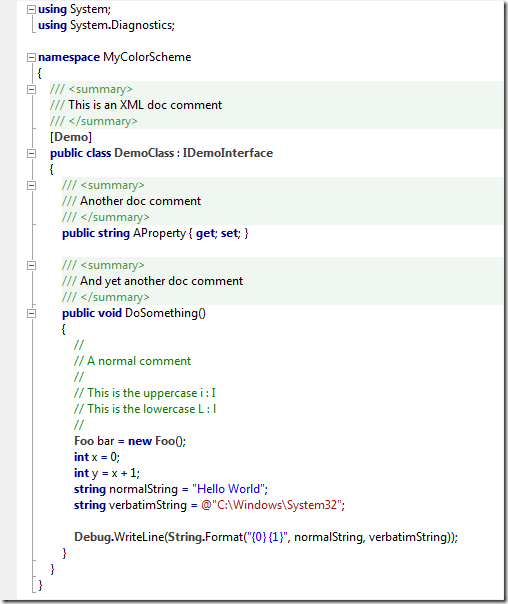Click the 'Foo bar = new Foo();' line

pyautogui.click(x=130, y=441)
